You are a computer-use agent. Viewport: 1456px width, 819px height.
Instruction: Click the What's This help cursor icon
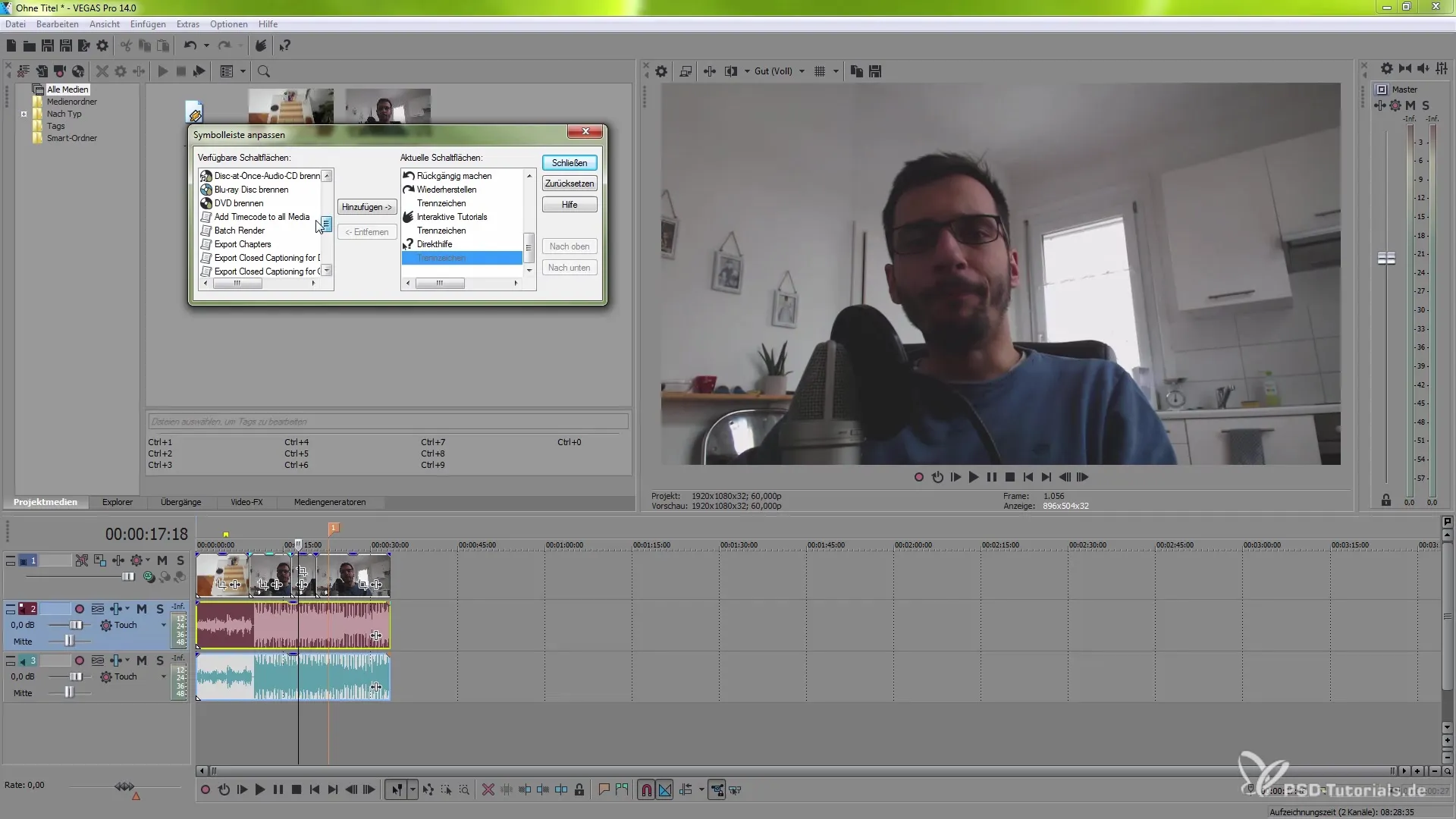tap(284, 46)
